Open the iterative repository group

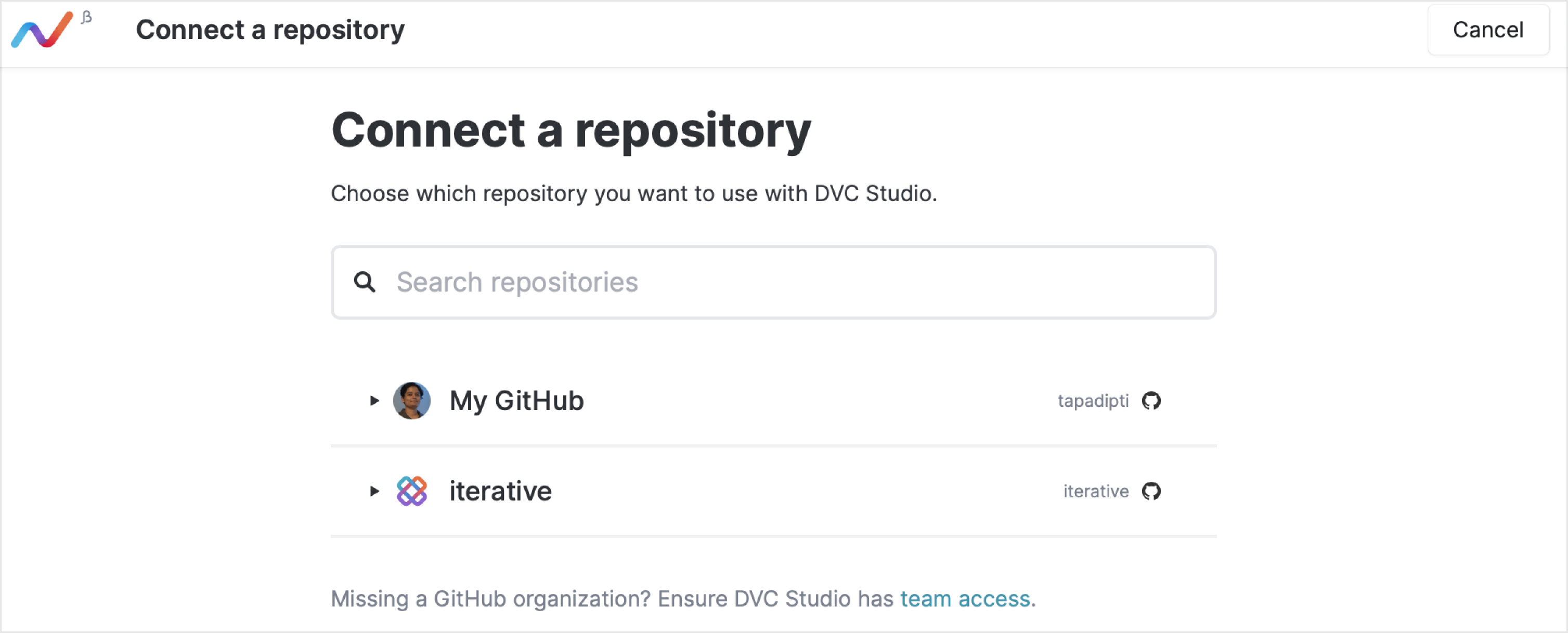pyautogui.click(x=773, y=491)
